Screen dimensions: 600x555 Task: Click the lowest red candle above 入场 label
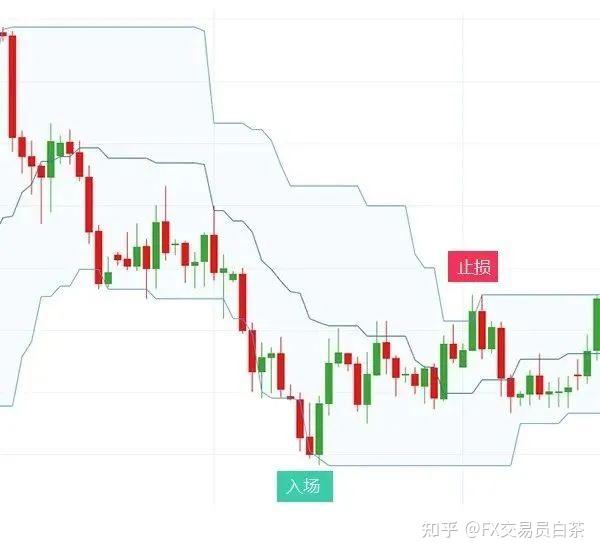click(310, 446)
